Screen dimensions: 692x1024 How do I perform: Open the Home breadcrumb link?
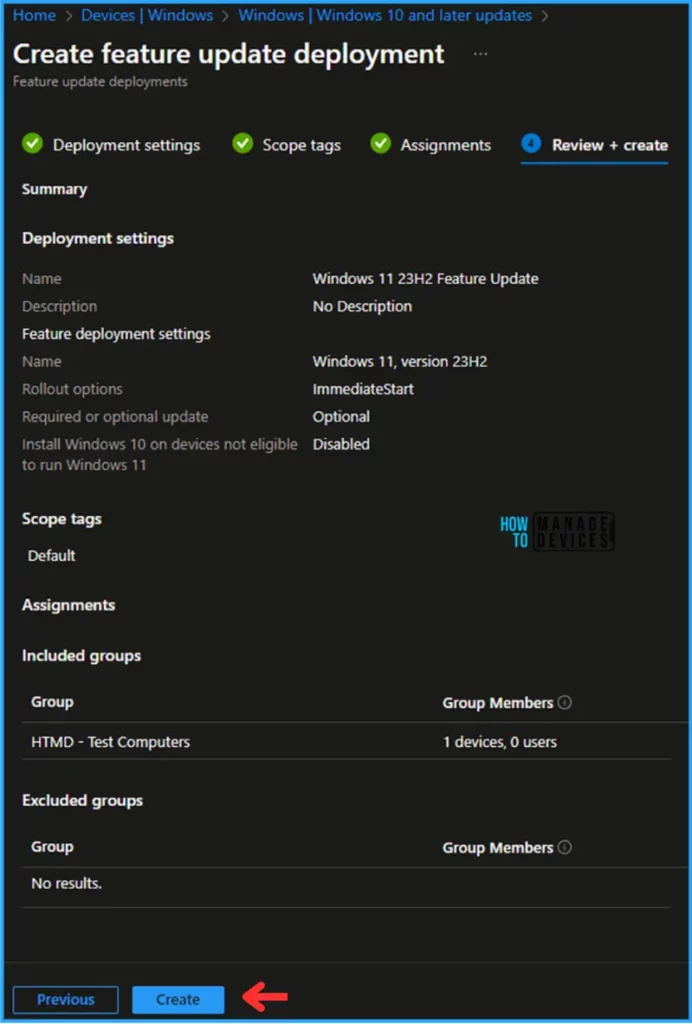(34, 16)
